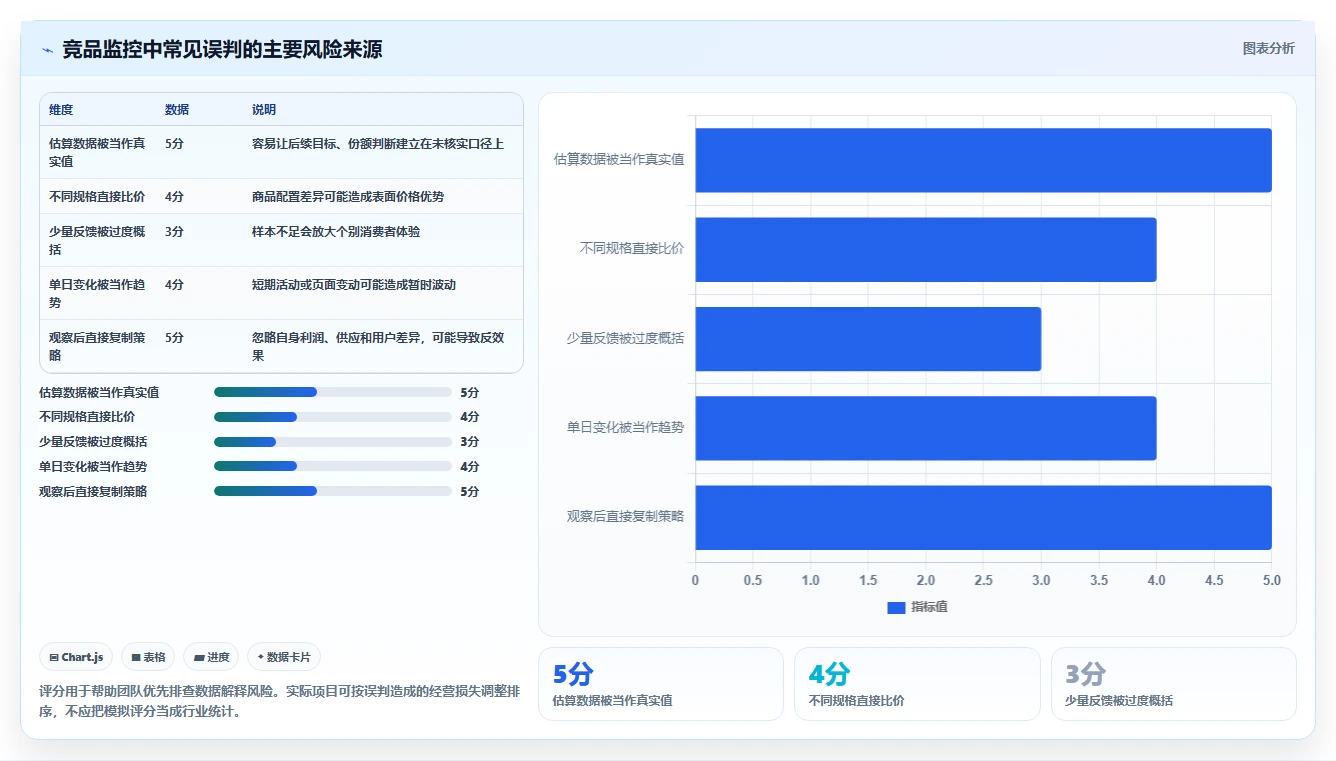The width and height of the screenshot is (1336, 761).
Task: Click table cell 估算数据被当作真实值
Action: coord(98,152)
